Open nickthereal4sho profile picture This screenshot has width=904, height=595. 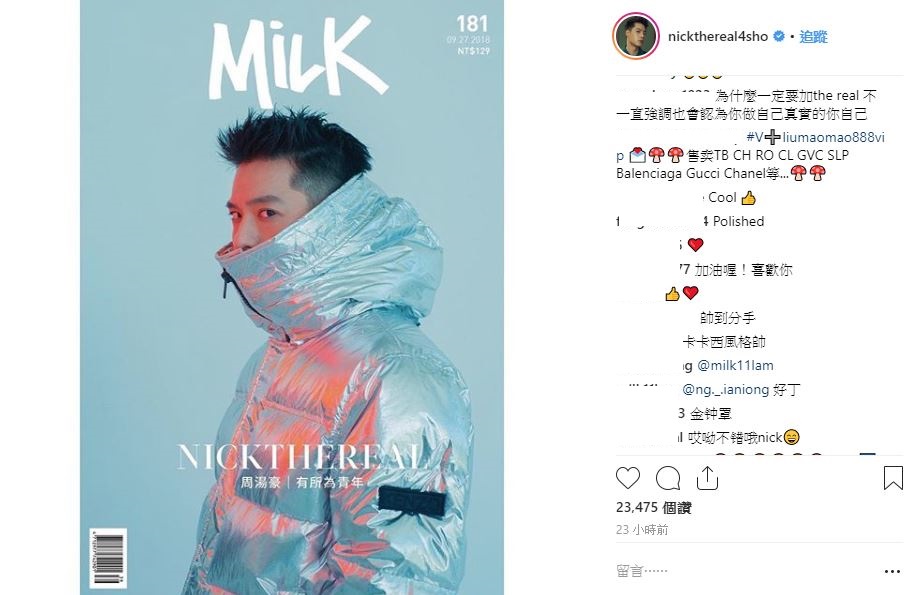[x=636, y=36]
